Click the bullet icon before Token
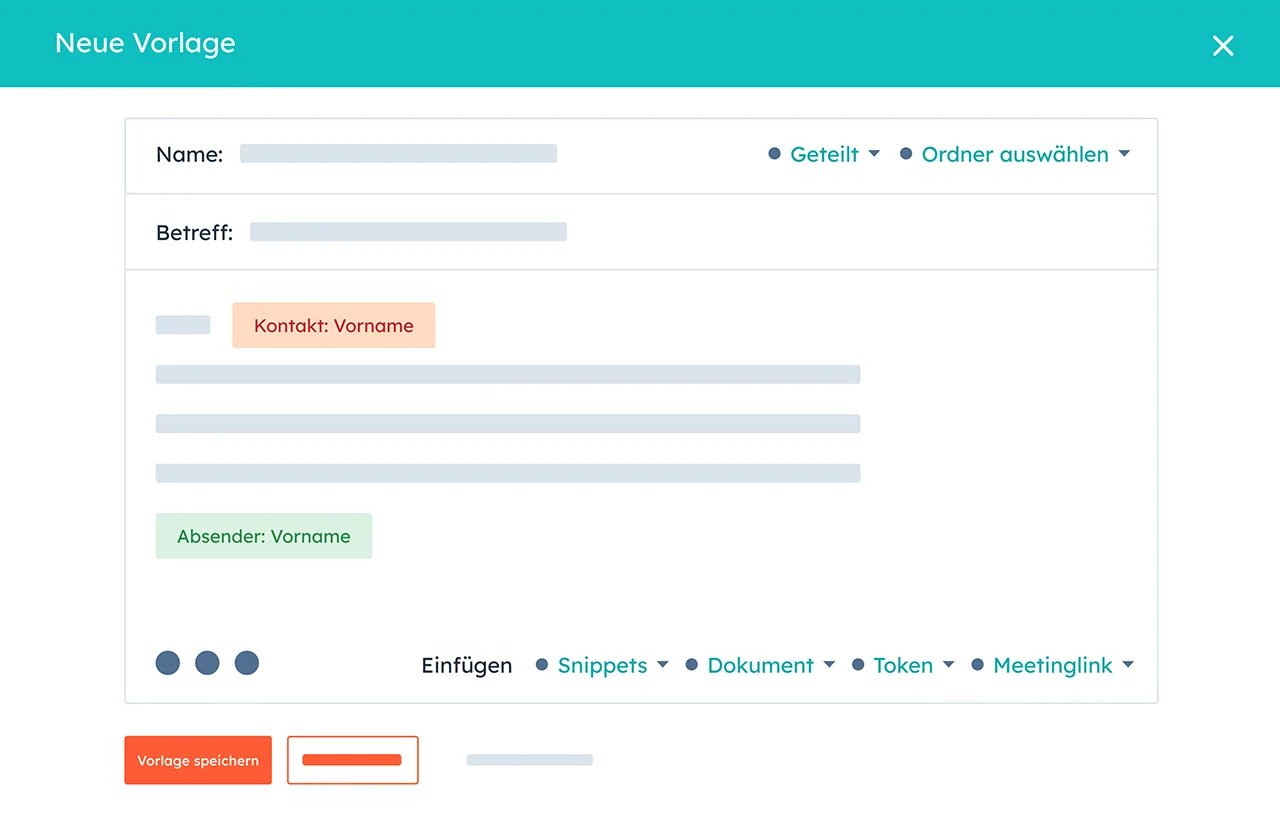The height and width of the screenshot is (813, 1280). [858, 664]
